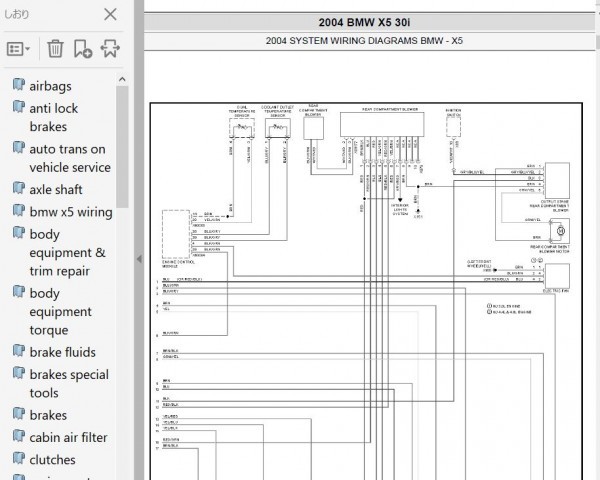Click the 2004 SYSTEM WIRING DIAGRAMS heading
Image resolution: width=600 pixels, height=480 pixels.
point(364,41)
